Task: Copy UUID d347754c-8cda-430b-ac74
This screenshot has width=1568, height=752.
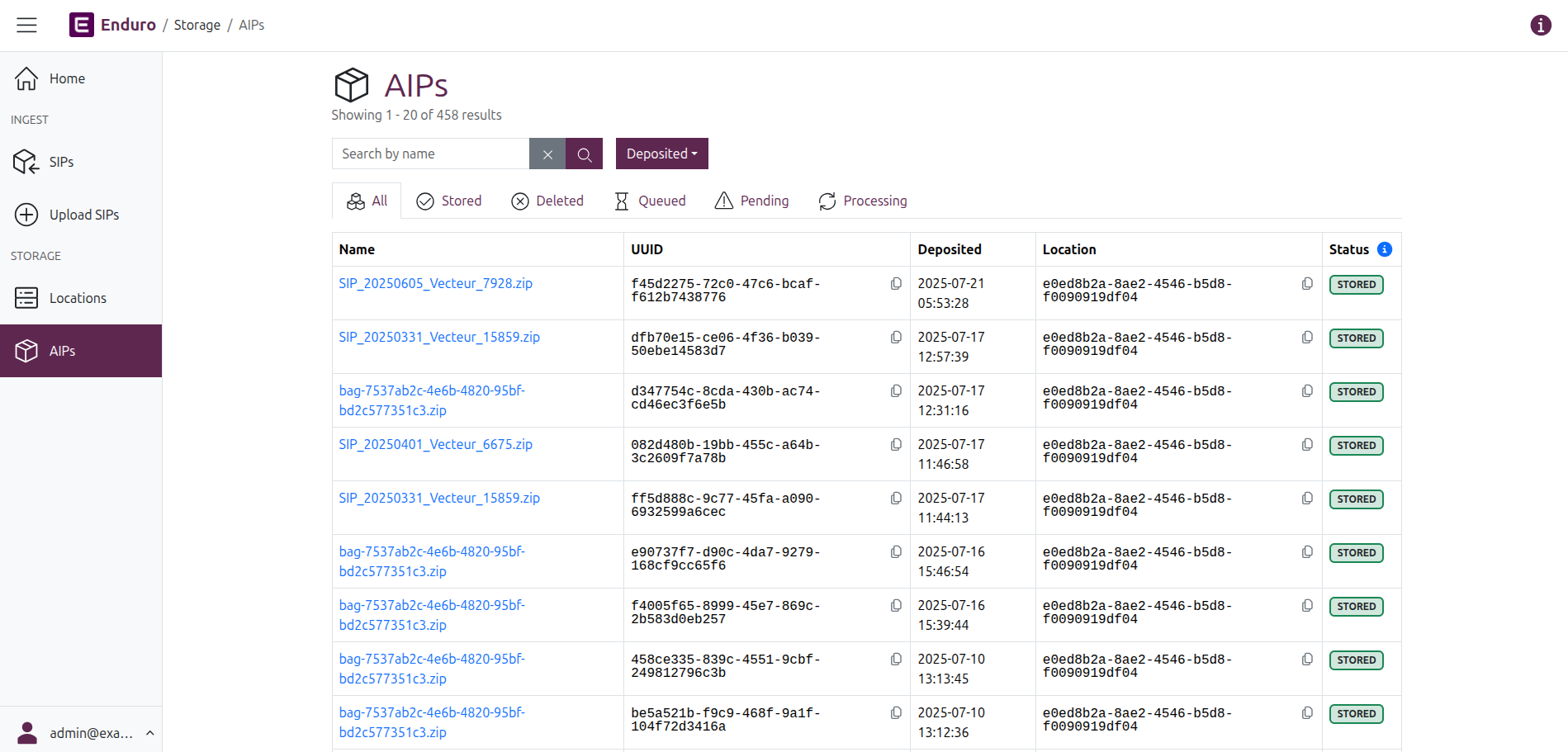Action: pyautogui.click(x=896, y=391)
